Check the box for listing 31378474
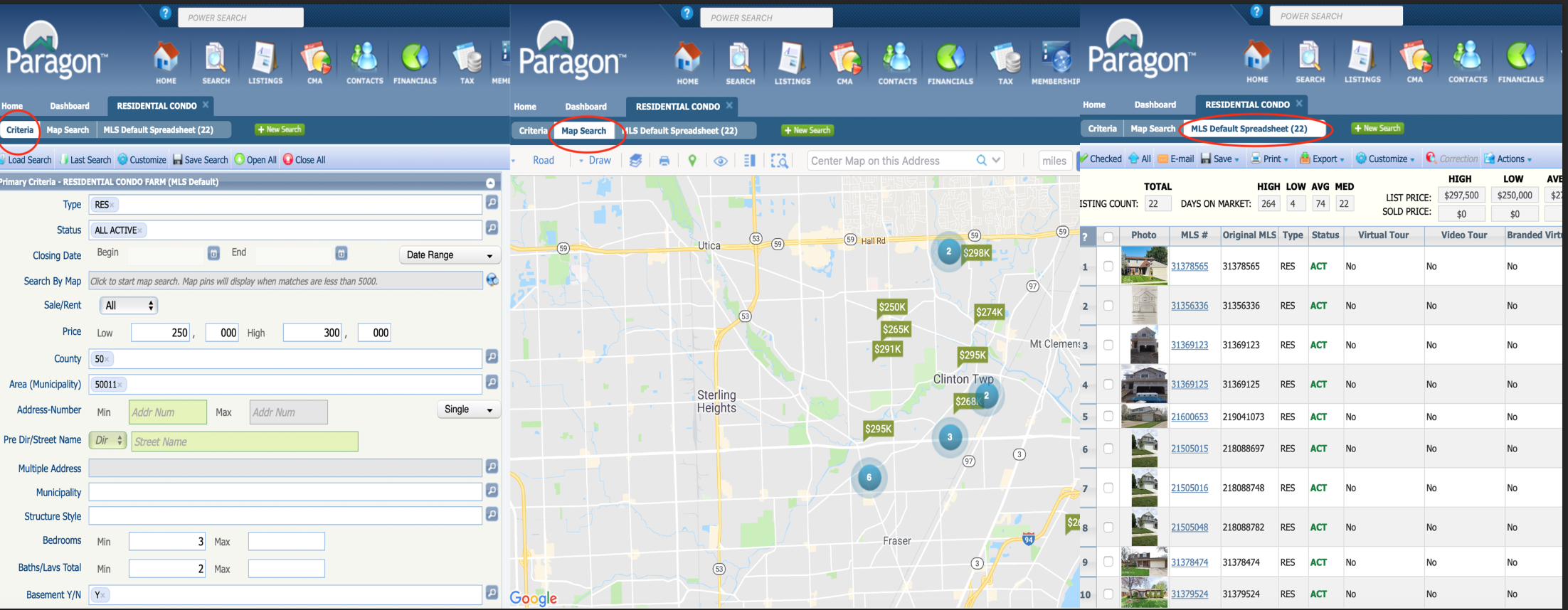 pos(1108,562)
